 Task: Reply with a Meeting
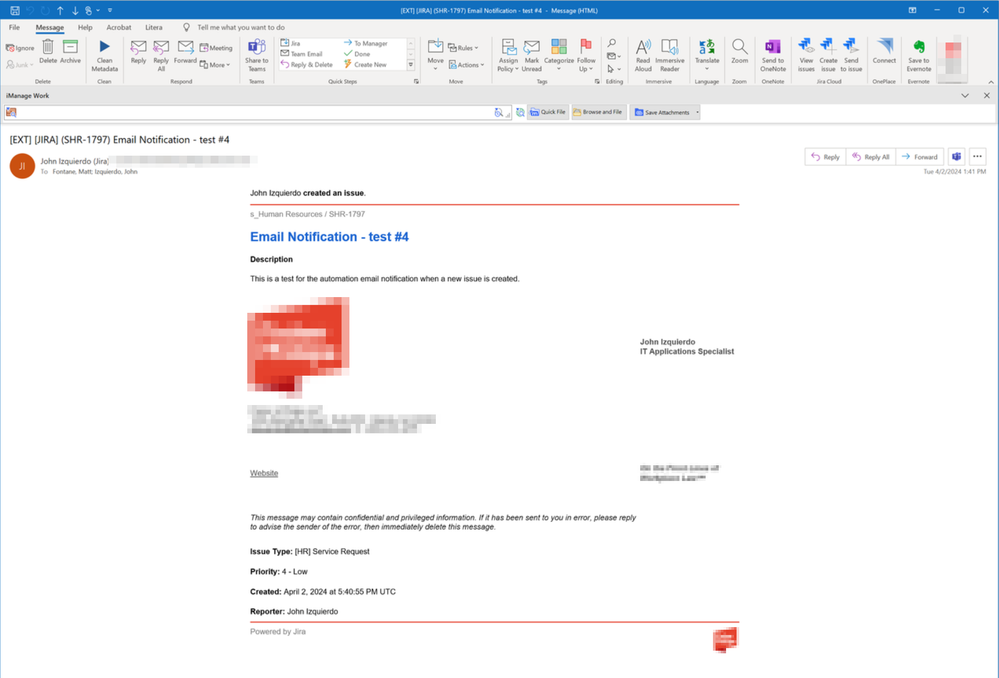tap(216, 48)
